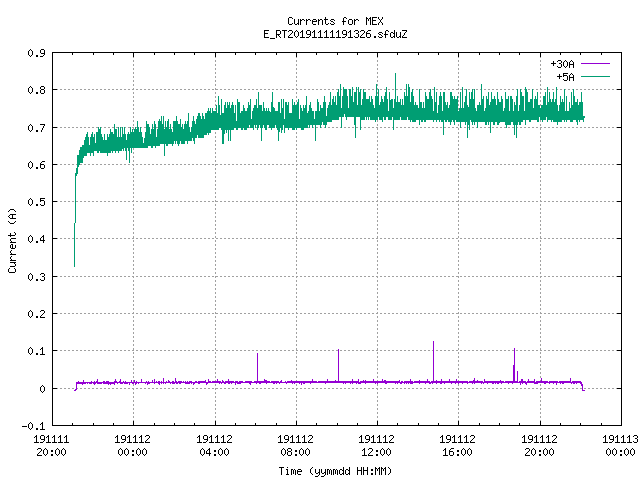Click the 191112 12:00 time tick label

coord(376,446)
